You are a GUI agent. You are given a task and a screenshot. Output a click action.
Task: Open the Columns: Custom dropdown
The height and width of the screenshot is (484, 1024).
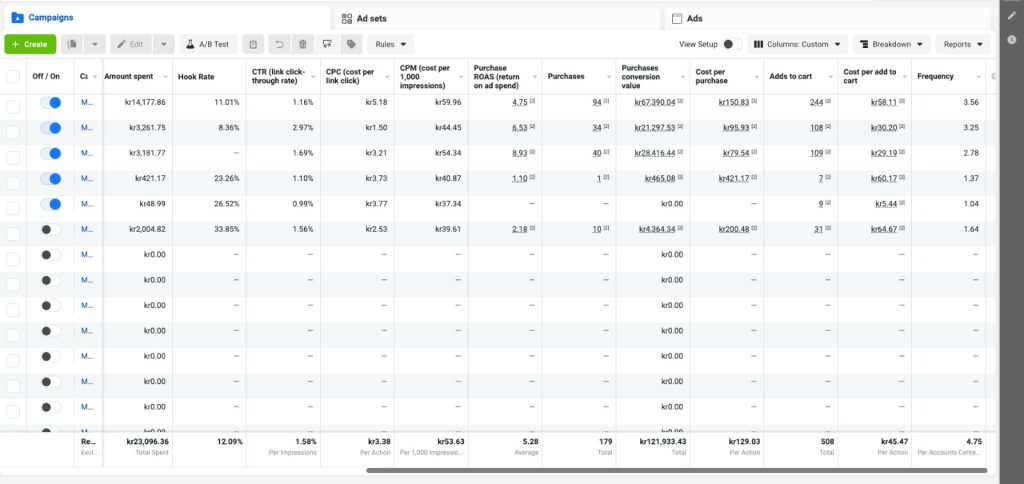(x=798, y=44)
